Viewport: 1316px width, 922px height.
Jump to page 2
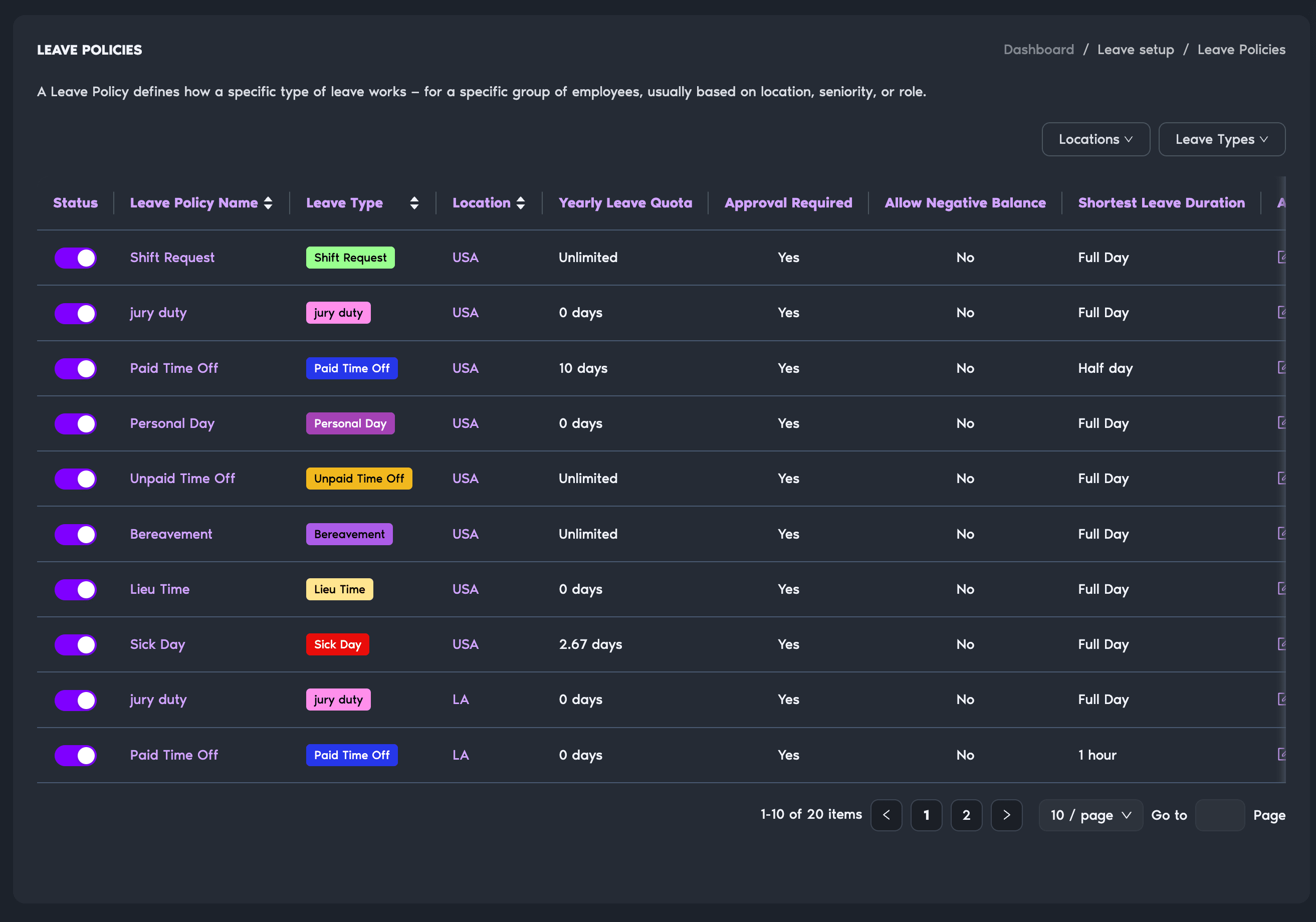coord(966,815)
